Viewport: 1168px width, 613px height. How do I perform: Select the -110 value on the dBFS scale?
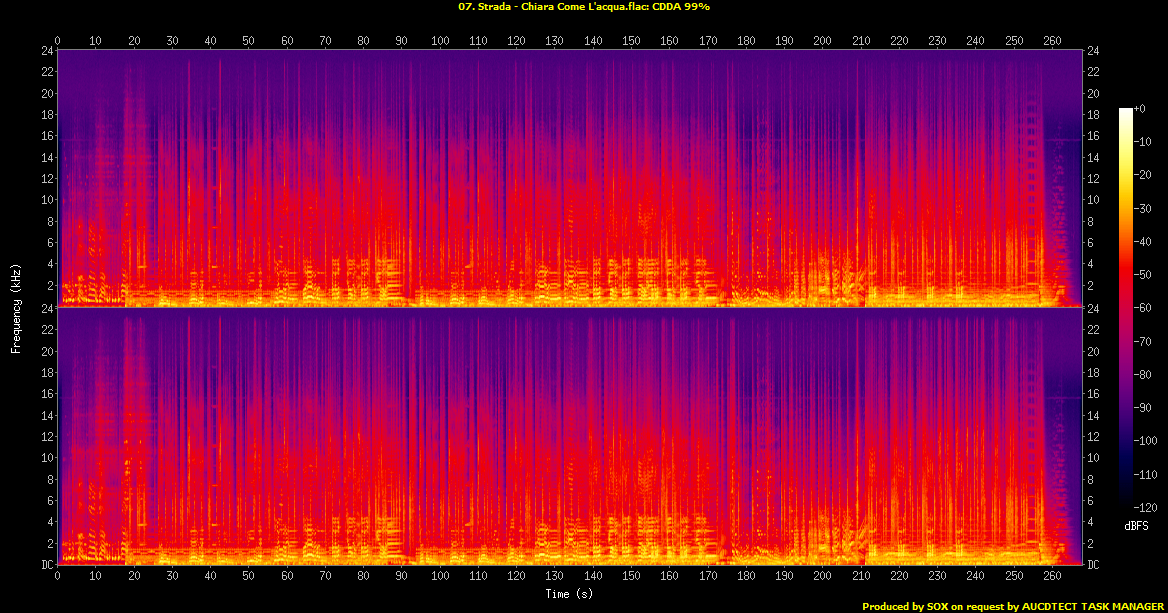1146,474
